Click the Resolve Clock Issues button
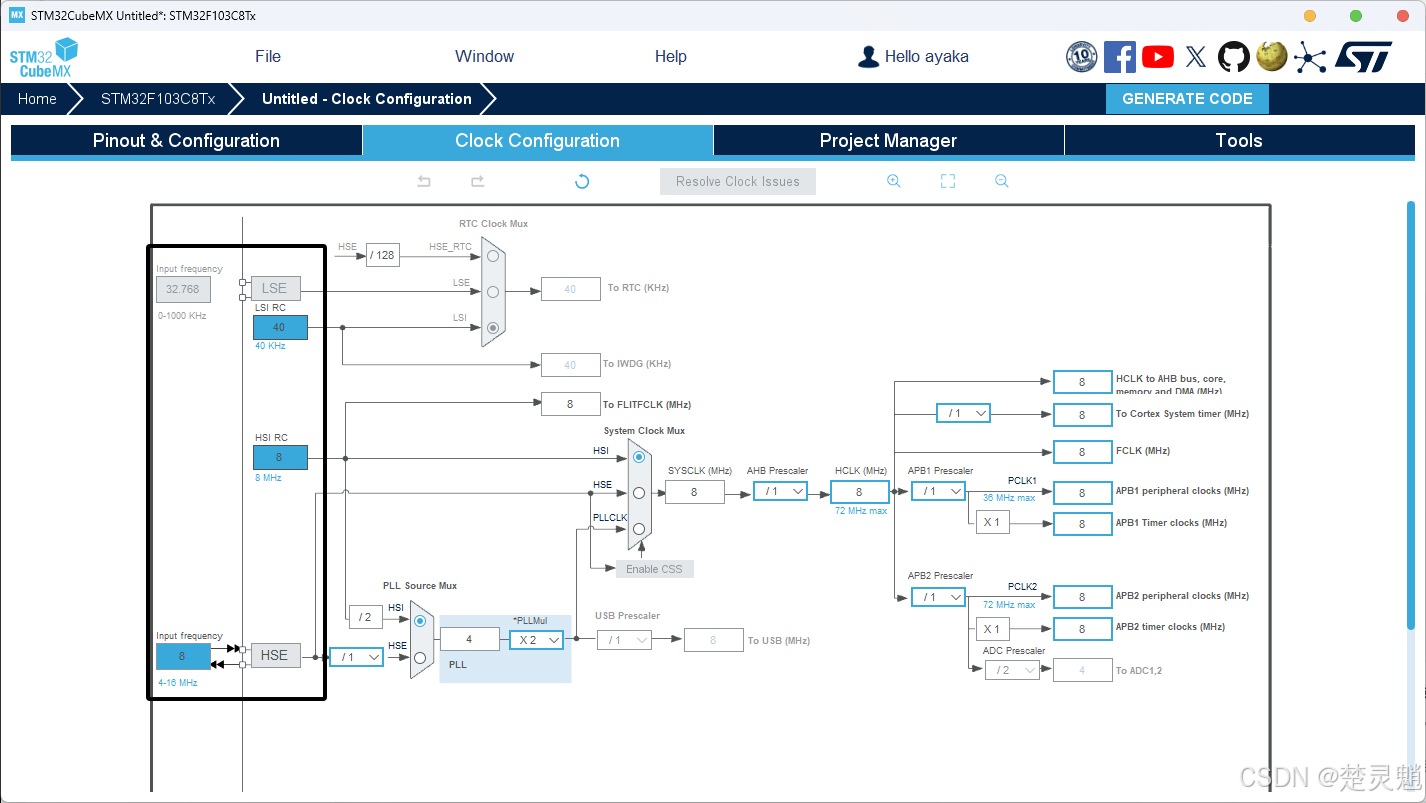The image size is (1426, 803). click(x=738, y=181)
